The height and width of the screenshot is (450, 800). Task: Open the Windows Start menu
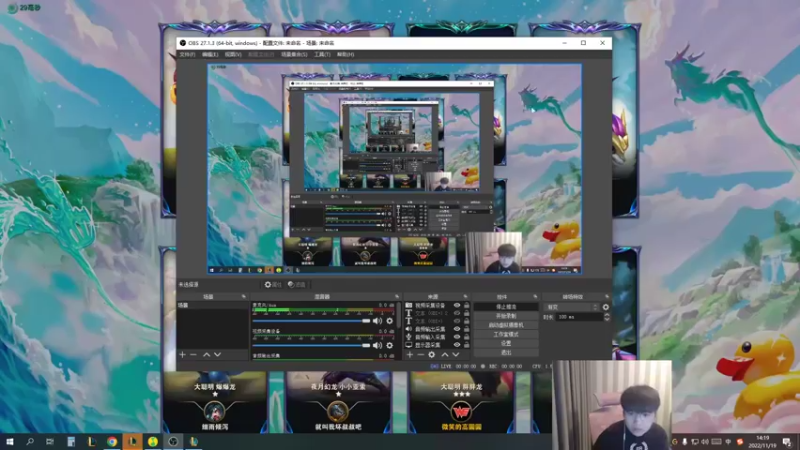tap(10, 441)
